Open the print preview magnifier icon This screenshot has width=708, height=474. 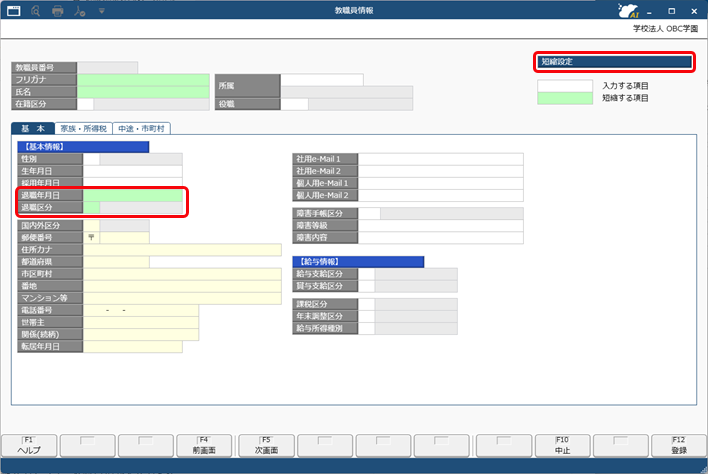click(36, 11)
